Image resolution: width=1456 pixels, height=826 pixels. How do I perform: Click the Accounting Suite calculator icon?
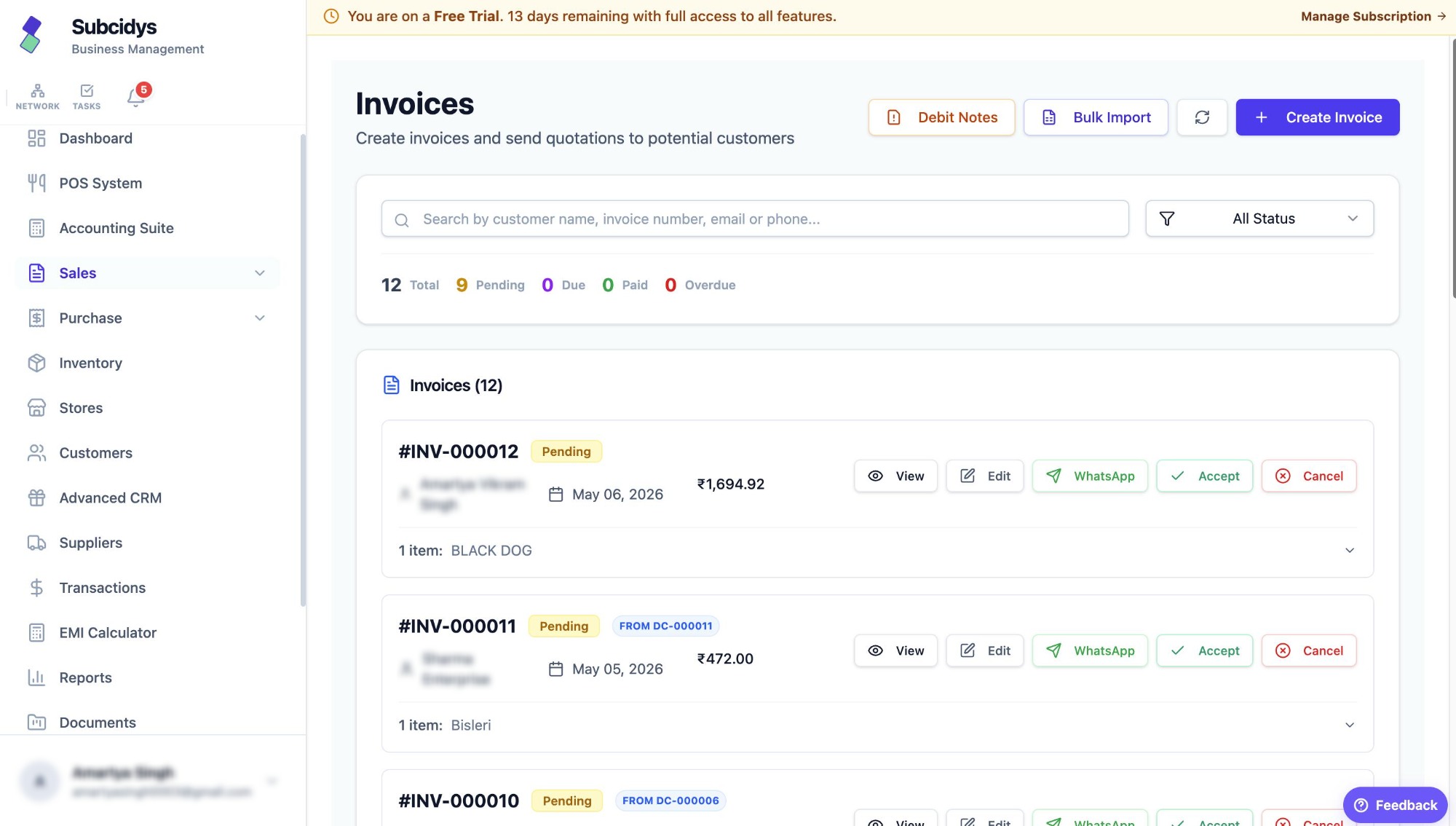(36, 228)
